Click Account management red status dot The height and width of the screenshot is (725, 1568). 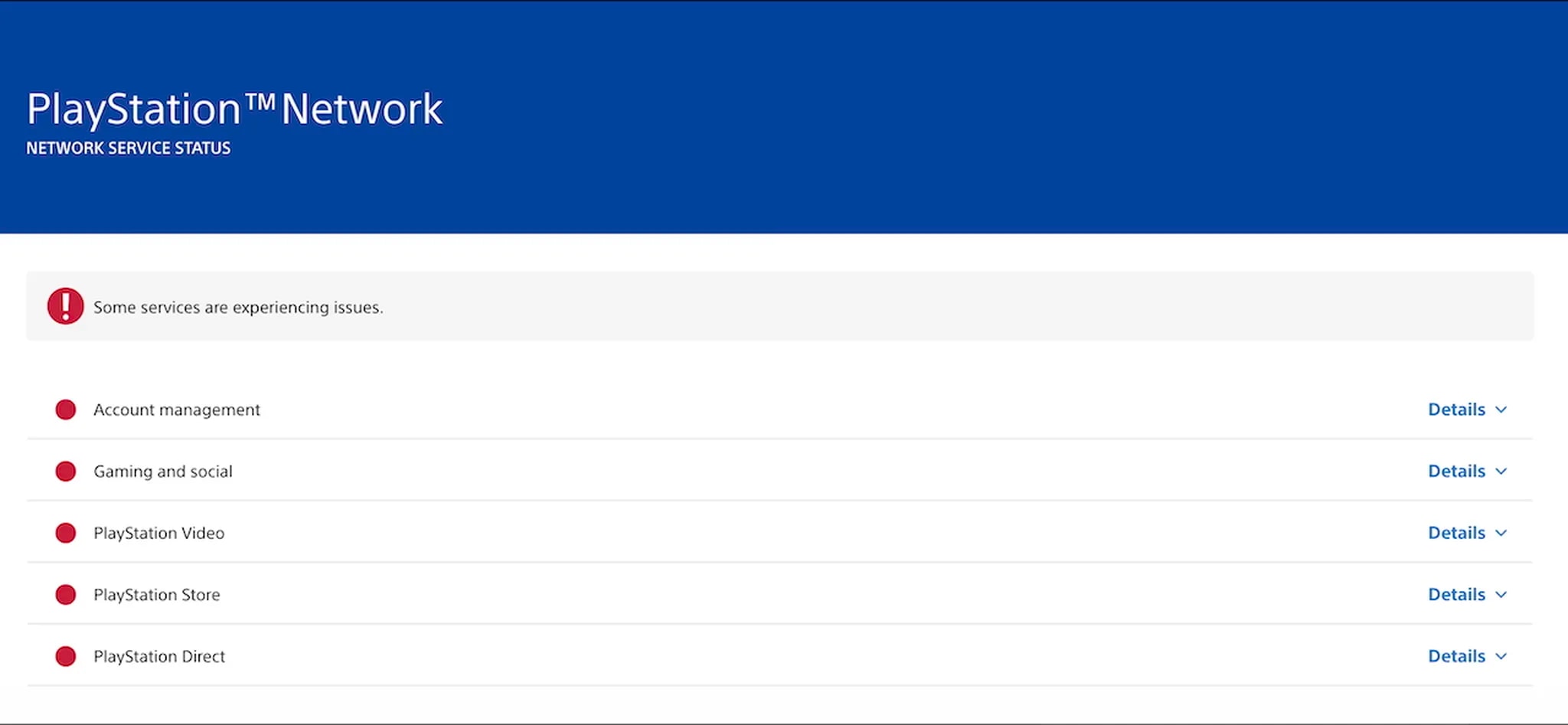[x=66, y=410]
